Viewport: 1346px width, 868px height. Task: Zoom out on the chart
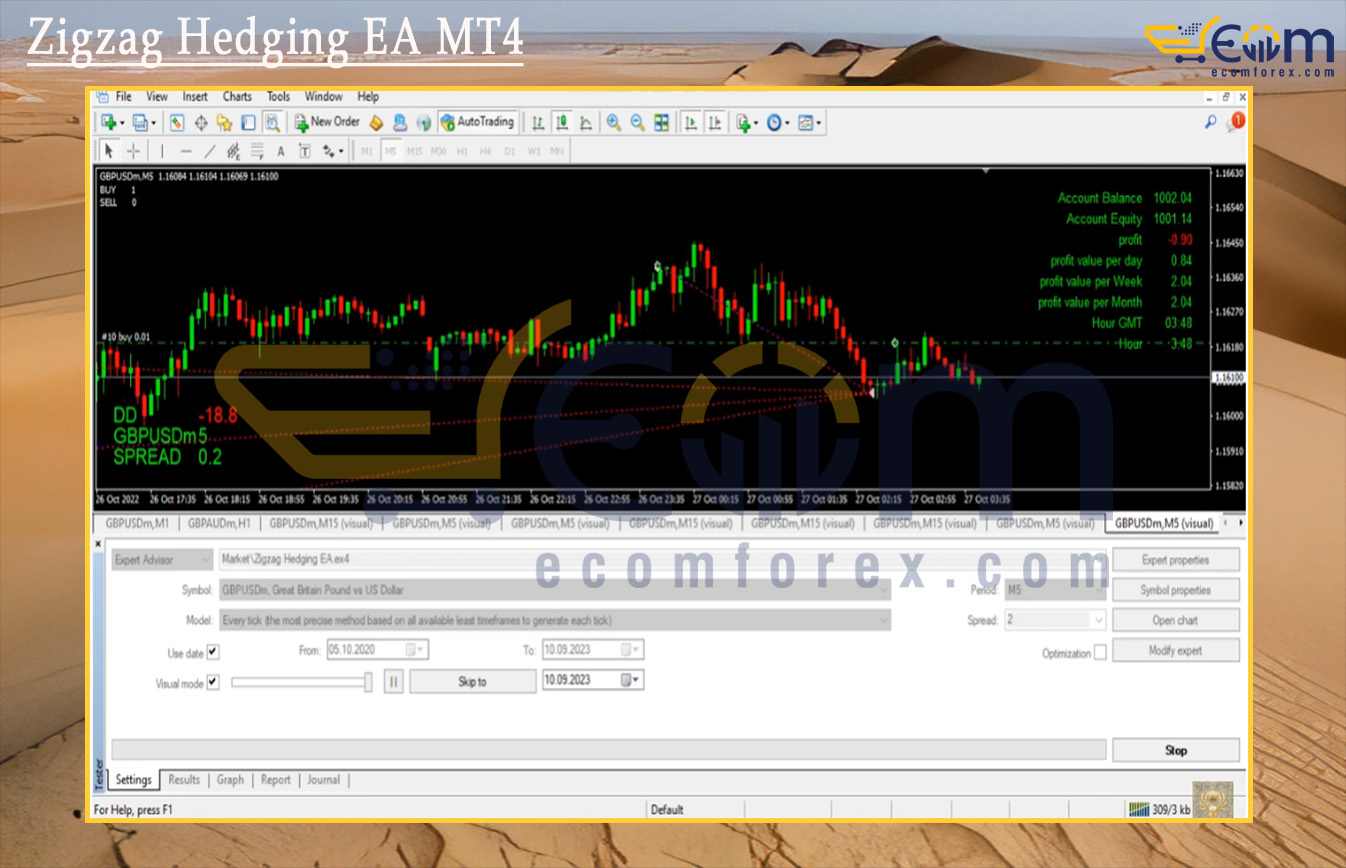click(x=636, y=122)
